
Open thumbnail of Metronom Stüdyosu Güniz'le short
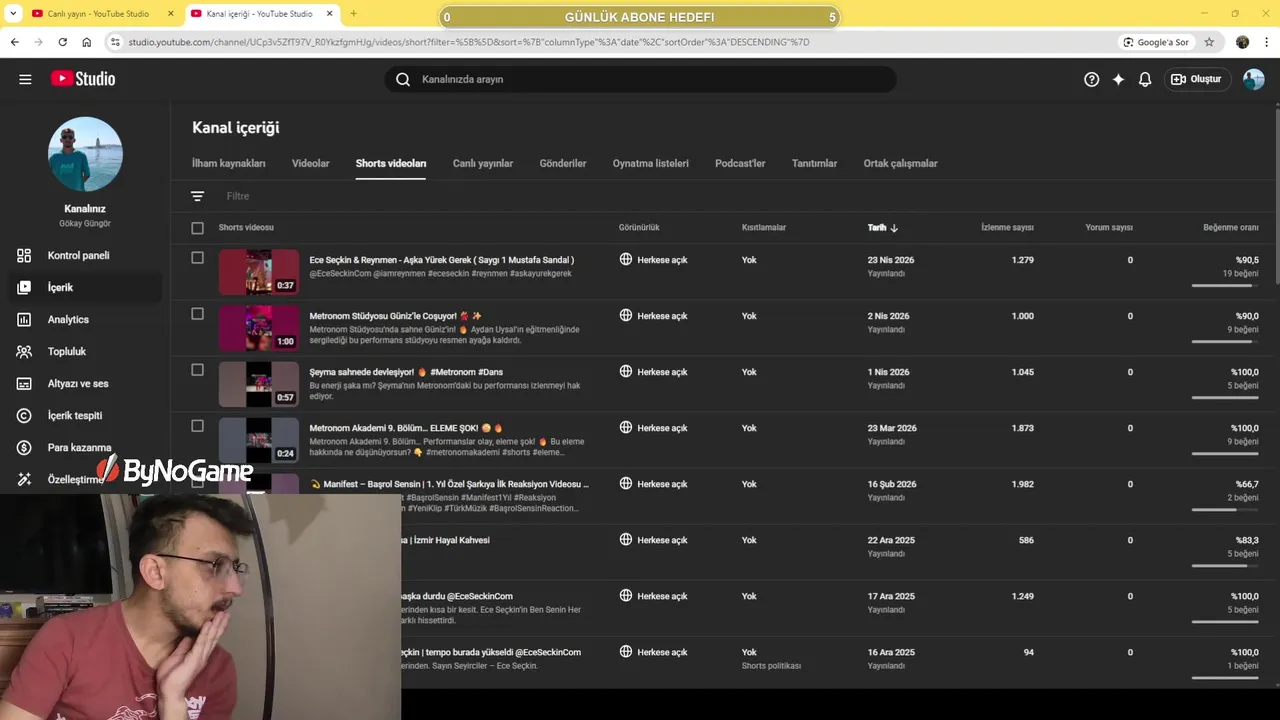[259, 328]
